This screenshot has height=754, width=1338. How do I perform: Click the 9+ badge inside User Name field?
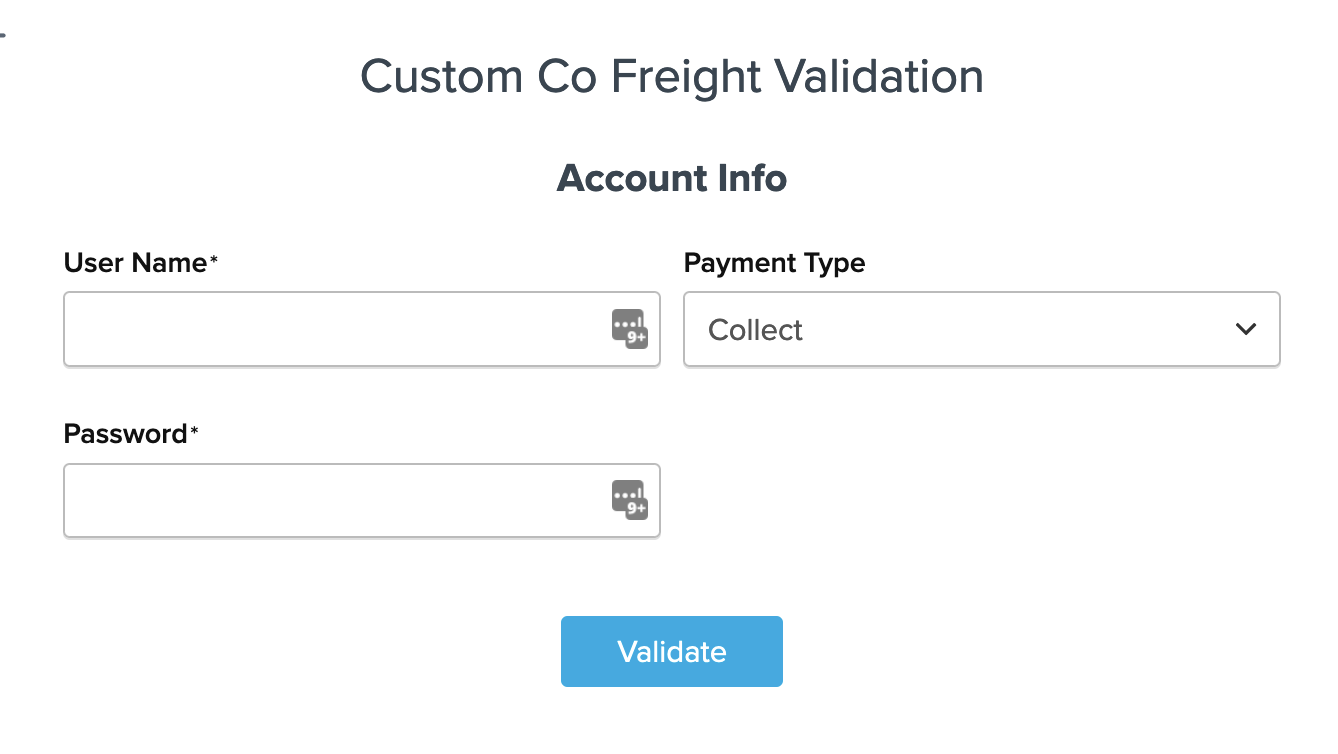pos(637,338)
